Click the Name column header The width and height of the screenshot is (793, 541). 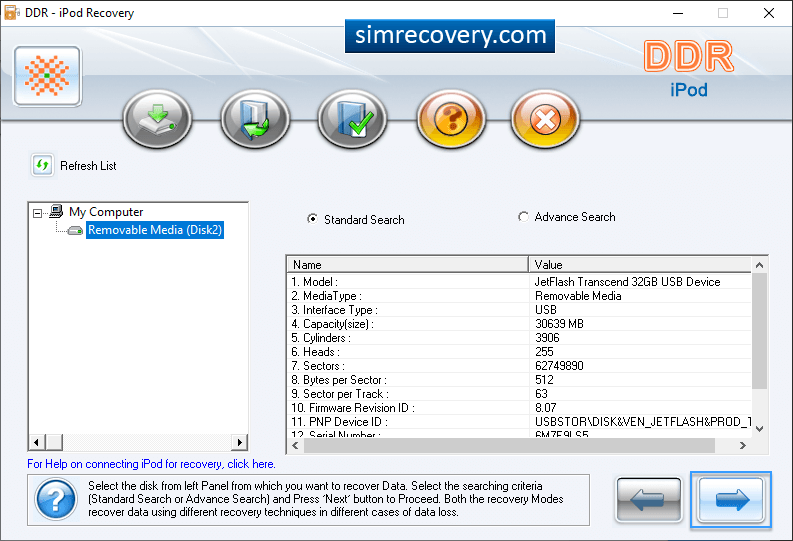coord(408,264)
